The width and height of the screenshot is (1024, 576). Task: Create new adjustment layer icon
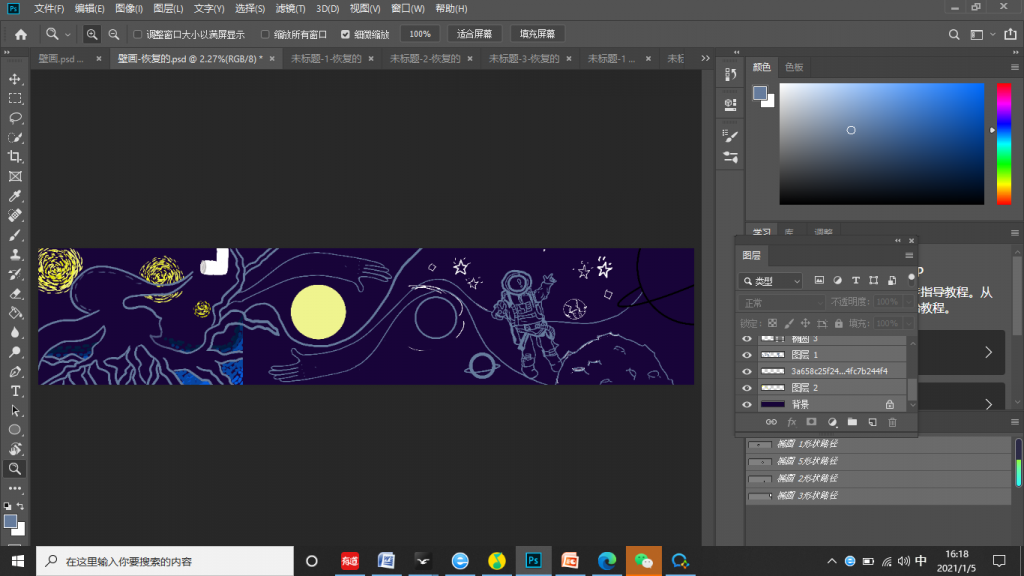tap(832, 423)
